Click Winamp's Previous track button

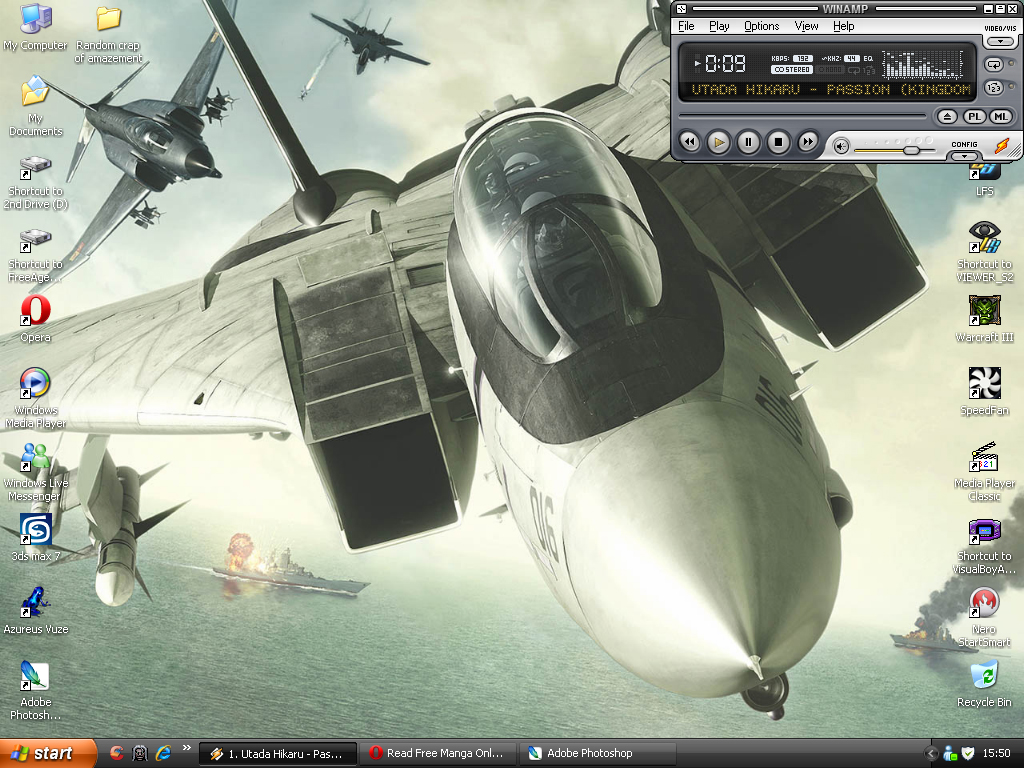(690, 142)
